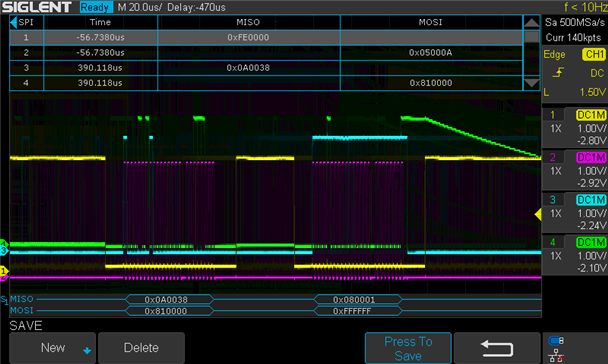The width and height of the screenshot is (608, 364).
Task: Click the rising edge trigger slope icon
Action: [558, 73]
